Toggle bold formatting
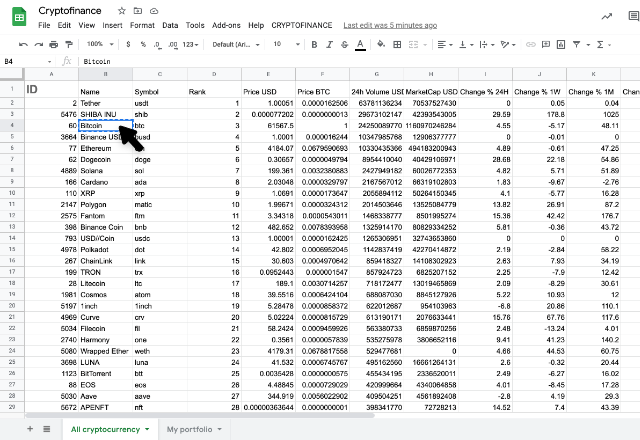This screenshot has width=640, height=440. click(314, 44)
